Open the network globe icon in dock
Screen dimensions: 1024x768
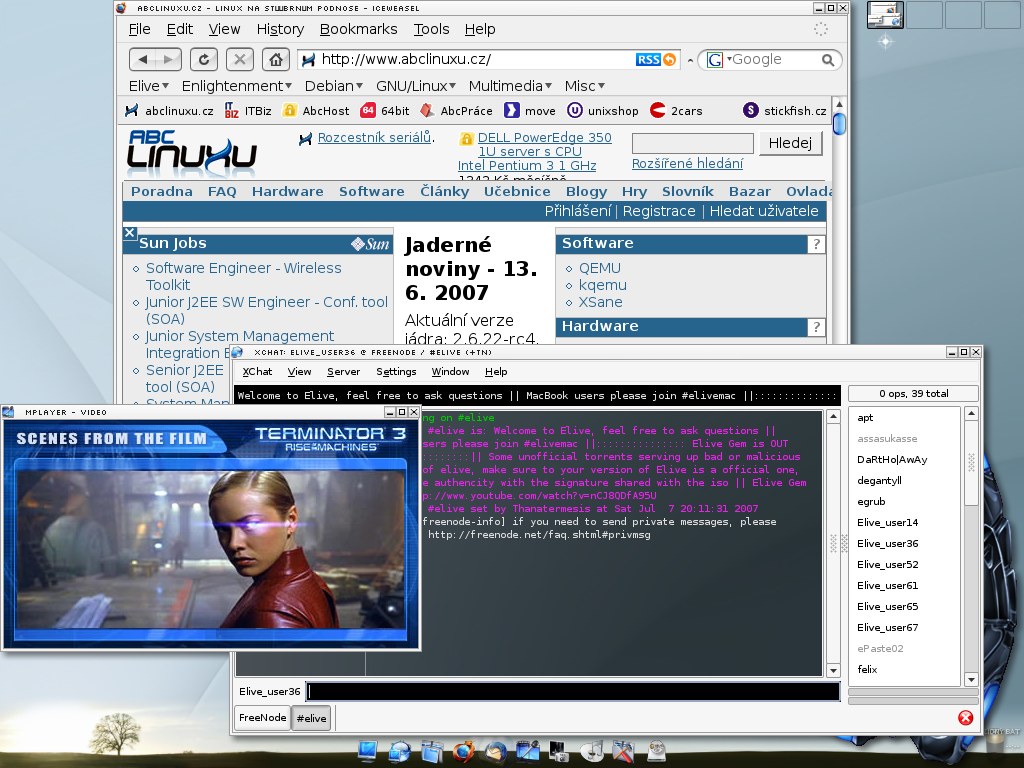click(x=399, y=751)
